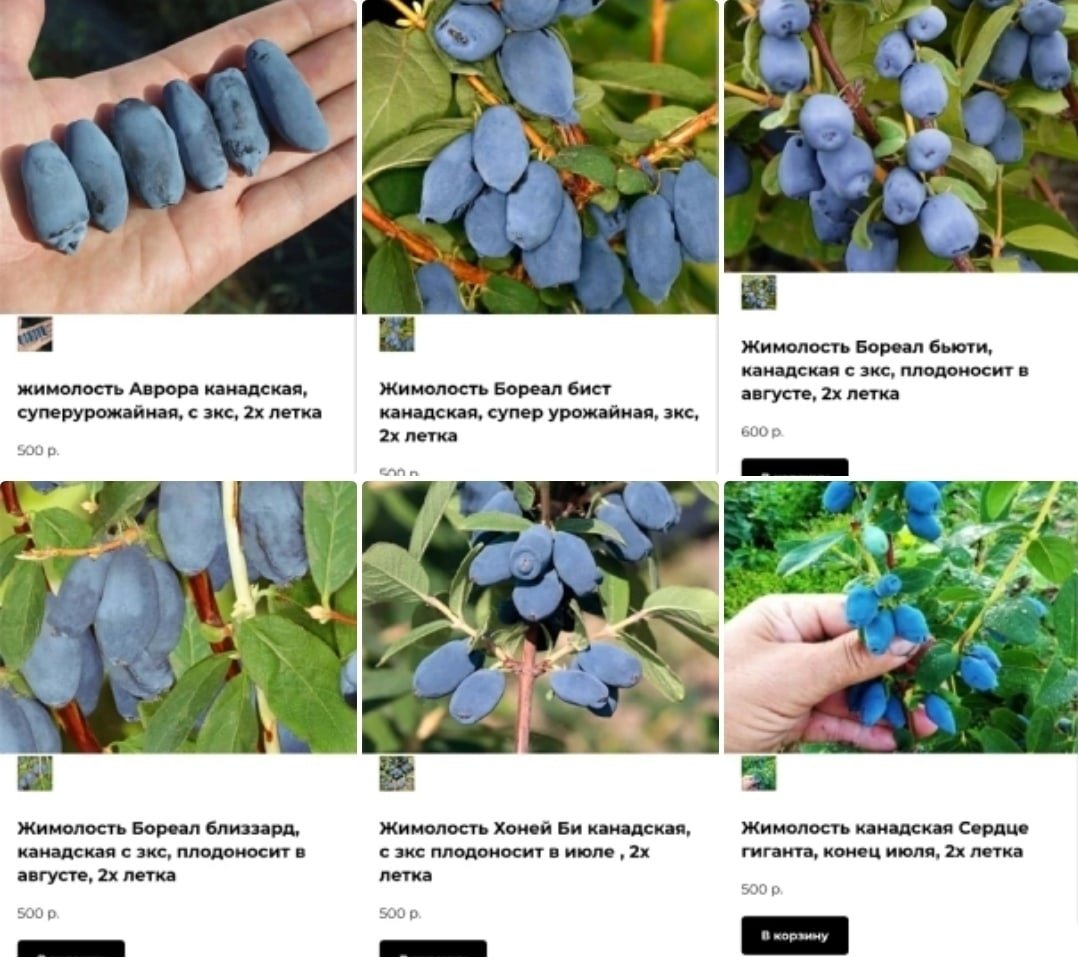Open the 'Жимолость Бореал бьюти' product title
The width and height of the screenshot is (1078, 973).
point(885,370)
